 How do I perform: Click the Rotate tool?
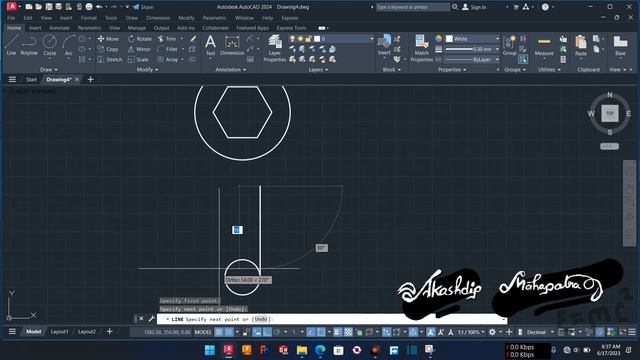pyautogui.click(x=140, y=39)
